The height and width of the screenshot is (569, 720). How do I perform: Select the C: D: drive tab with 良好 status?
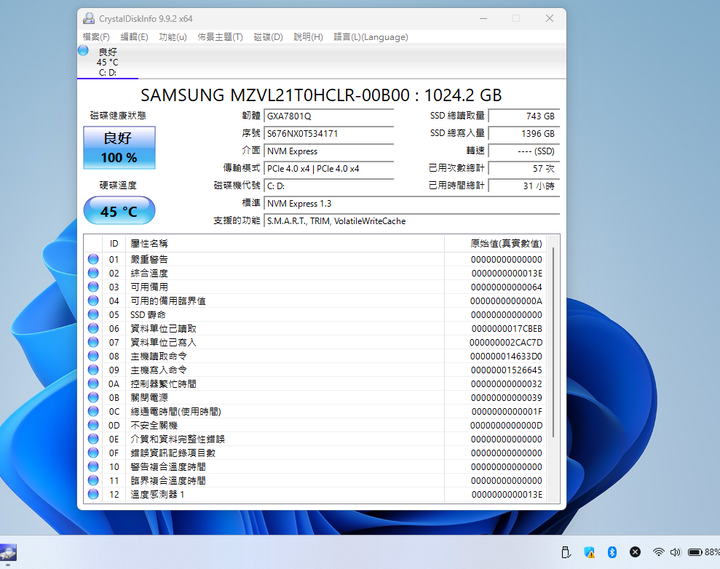click(107, 62)
